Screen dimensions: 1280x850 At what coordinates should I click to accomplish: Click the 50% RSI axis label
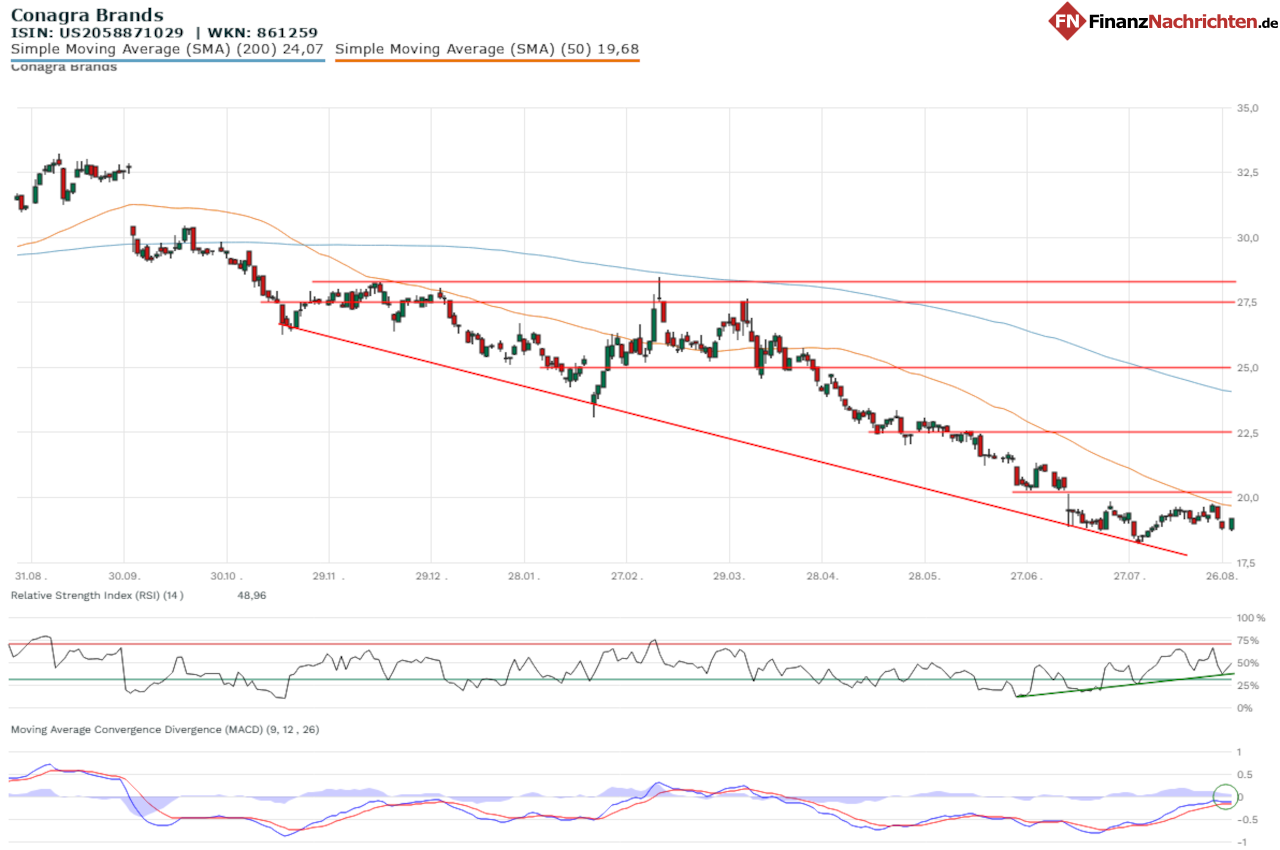click(x=1248, y=663)
